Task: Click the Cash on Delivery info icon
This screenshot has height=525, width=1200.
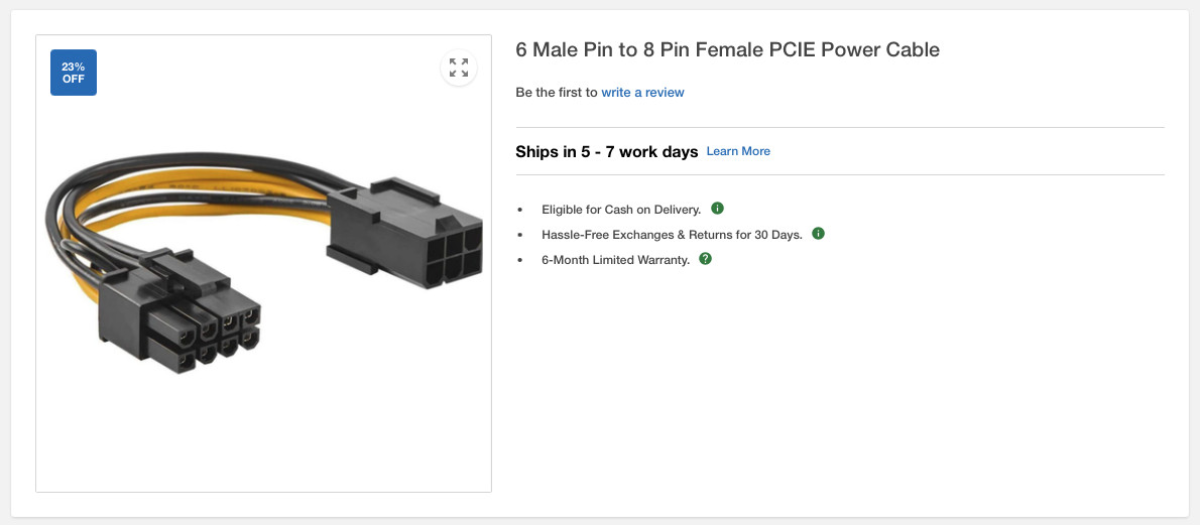Action: (x=717, y=208)
